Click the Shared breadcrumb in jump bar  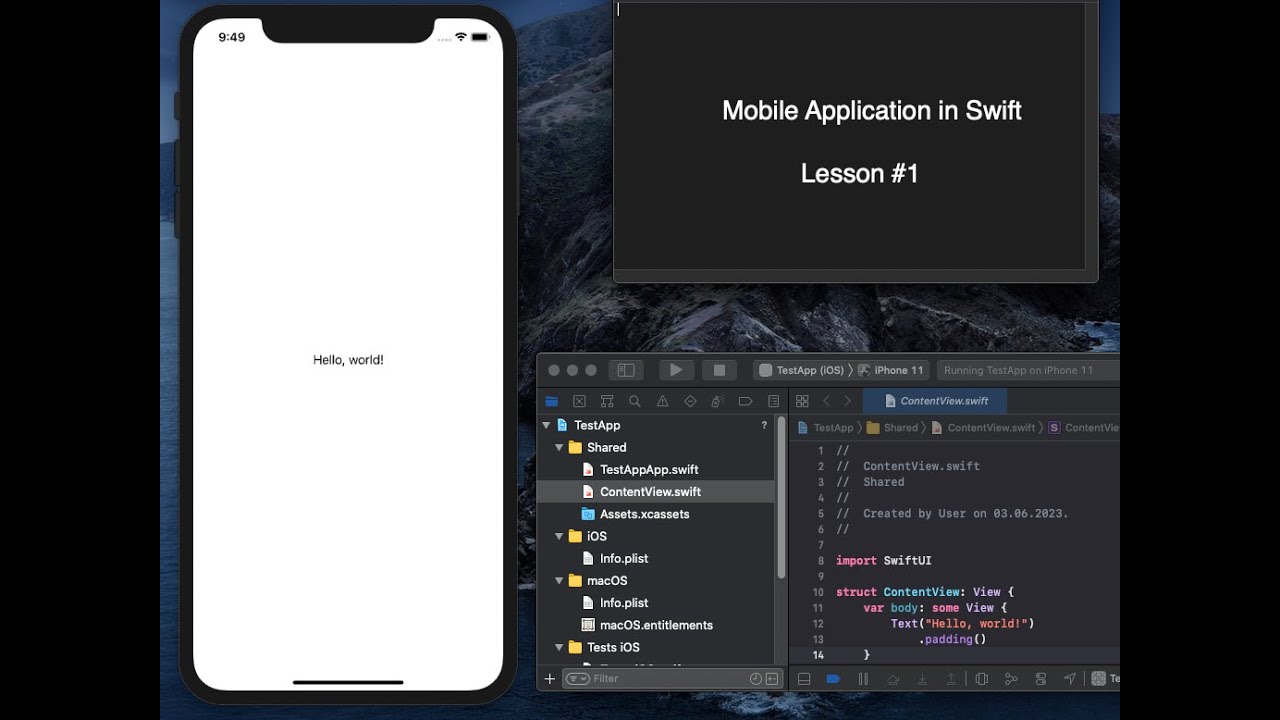click(x=892, y=427)
